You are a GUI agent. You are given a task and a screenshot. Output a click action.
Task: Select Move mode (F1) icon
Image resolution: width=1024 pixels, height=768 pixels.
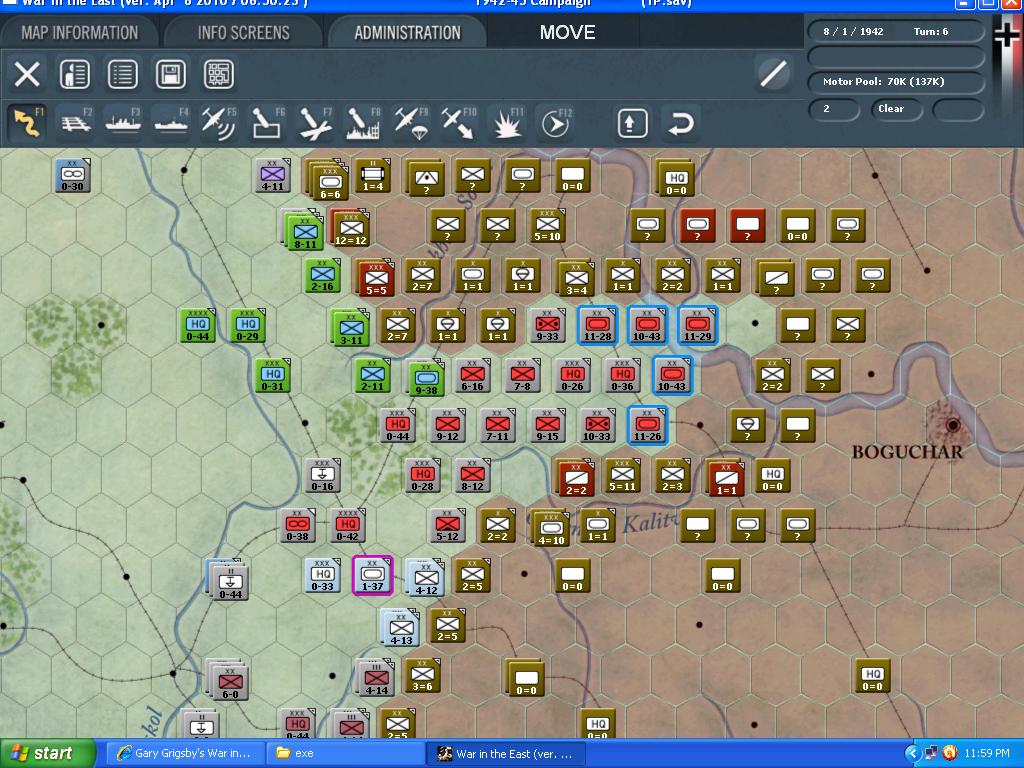click(27, 122)
